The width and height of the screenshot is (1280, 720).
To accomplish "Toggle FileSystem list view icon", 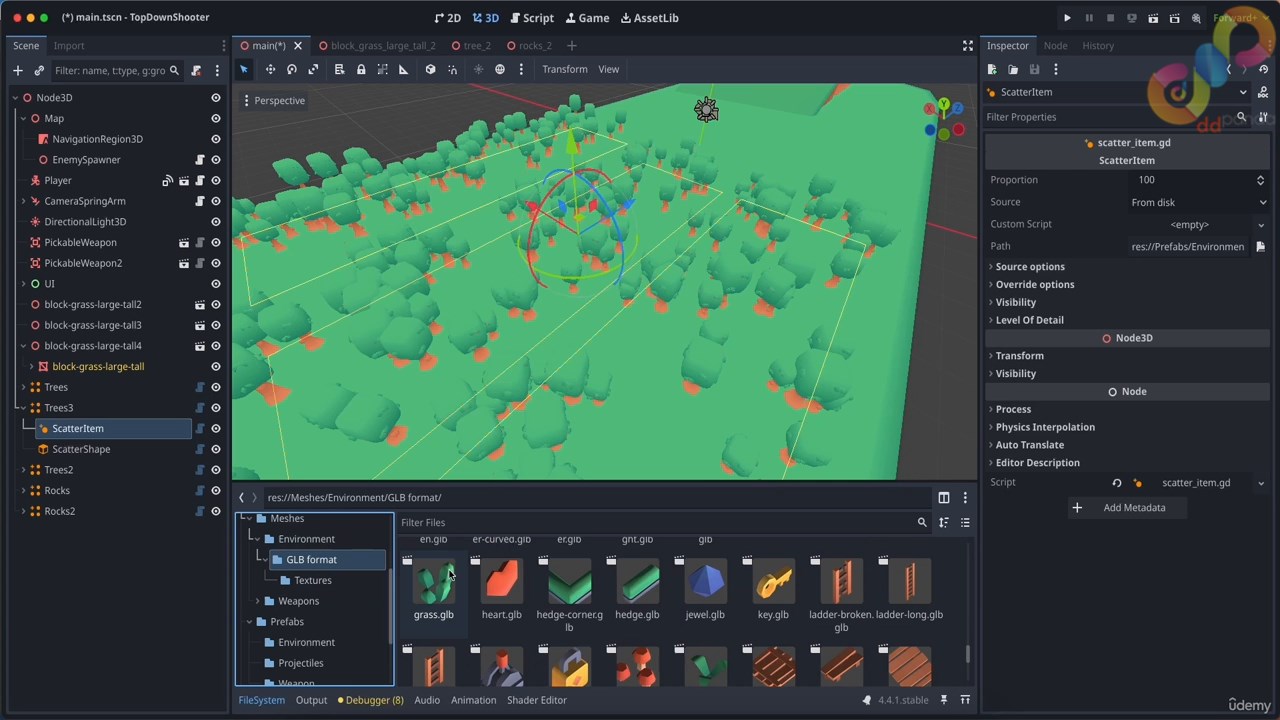I will point(965,522).
